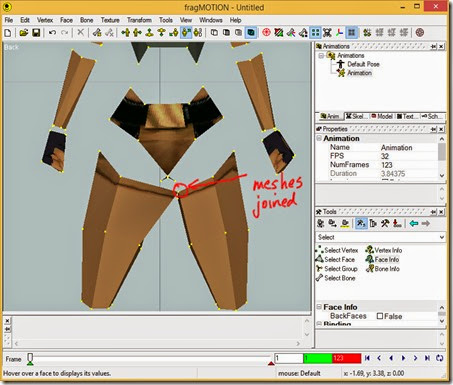
Task: Select the Select Vertex tool
Action: tap(337, 250)
